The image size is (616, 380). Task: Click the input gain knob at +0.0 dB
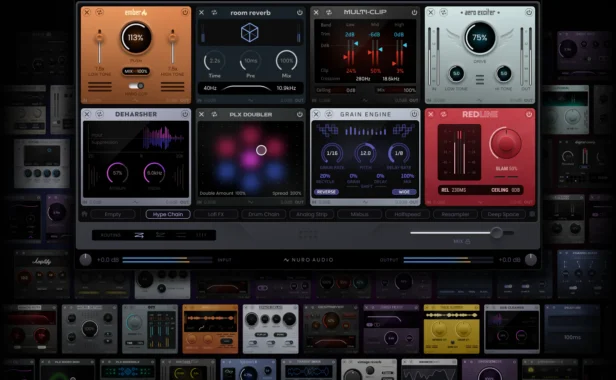pyautogui.click(x=86, y=260)
